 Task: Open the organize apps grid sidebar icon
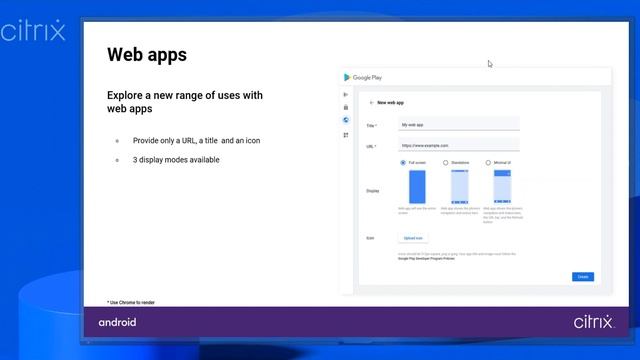[346, 135]
